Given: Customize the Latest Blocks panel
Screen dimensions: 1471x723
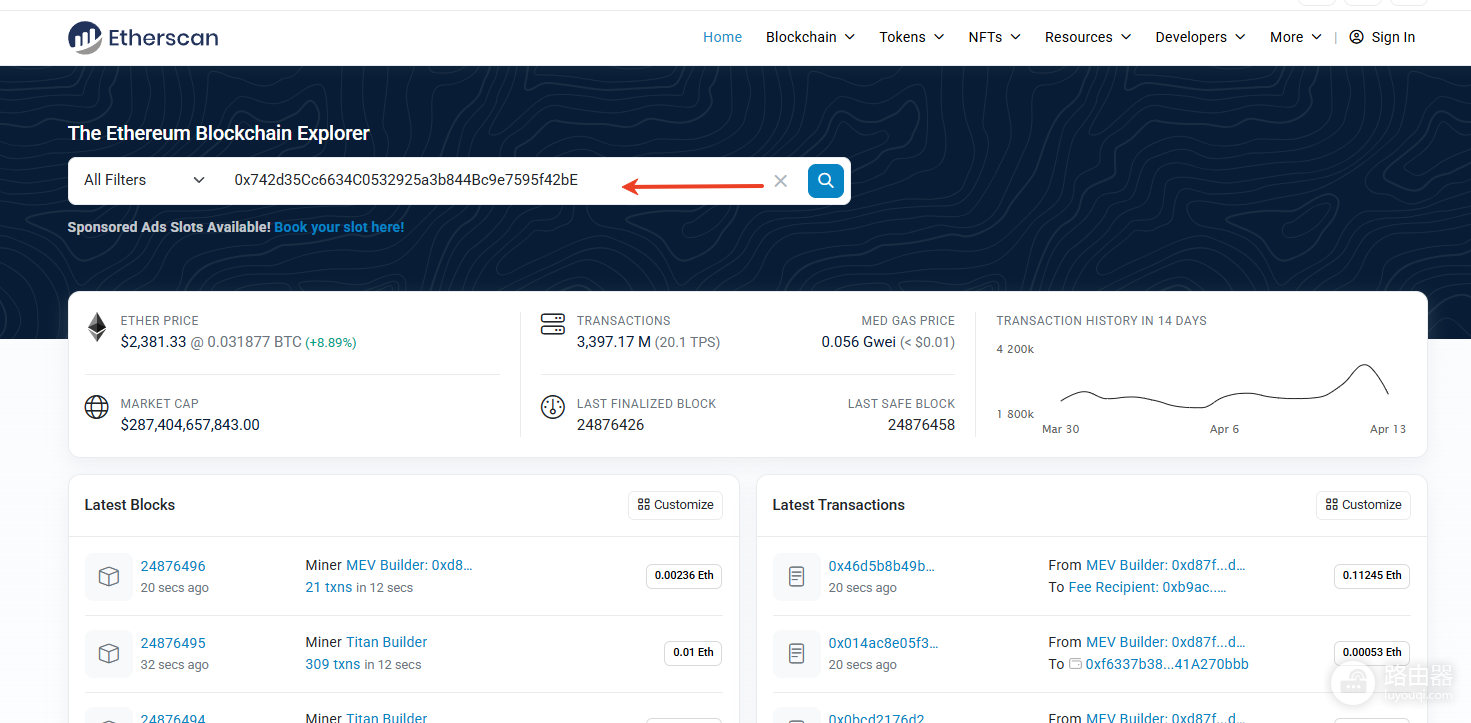Looking at the screenshot, I should (x=676, y=505).
